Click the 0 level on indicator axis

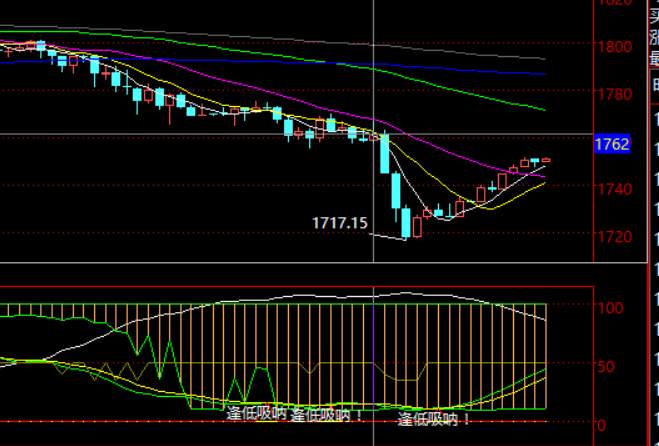[x=602, y=425]
